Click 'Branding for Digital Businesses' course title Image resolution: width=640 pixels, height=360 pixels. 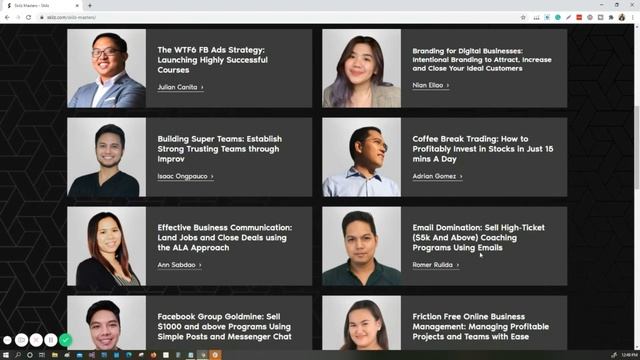482,60
